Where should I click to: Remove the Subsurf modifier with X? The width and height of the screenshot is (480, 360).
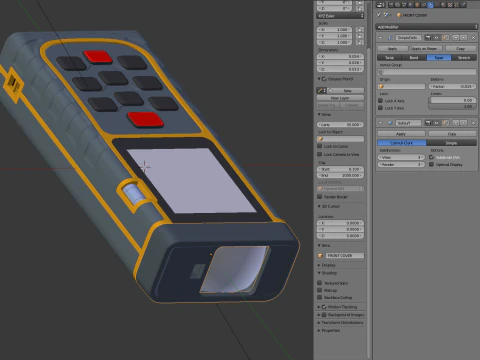pyautogui.click(x=473, y=123)
